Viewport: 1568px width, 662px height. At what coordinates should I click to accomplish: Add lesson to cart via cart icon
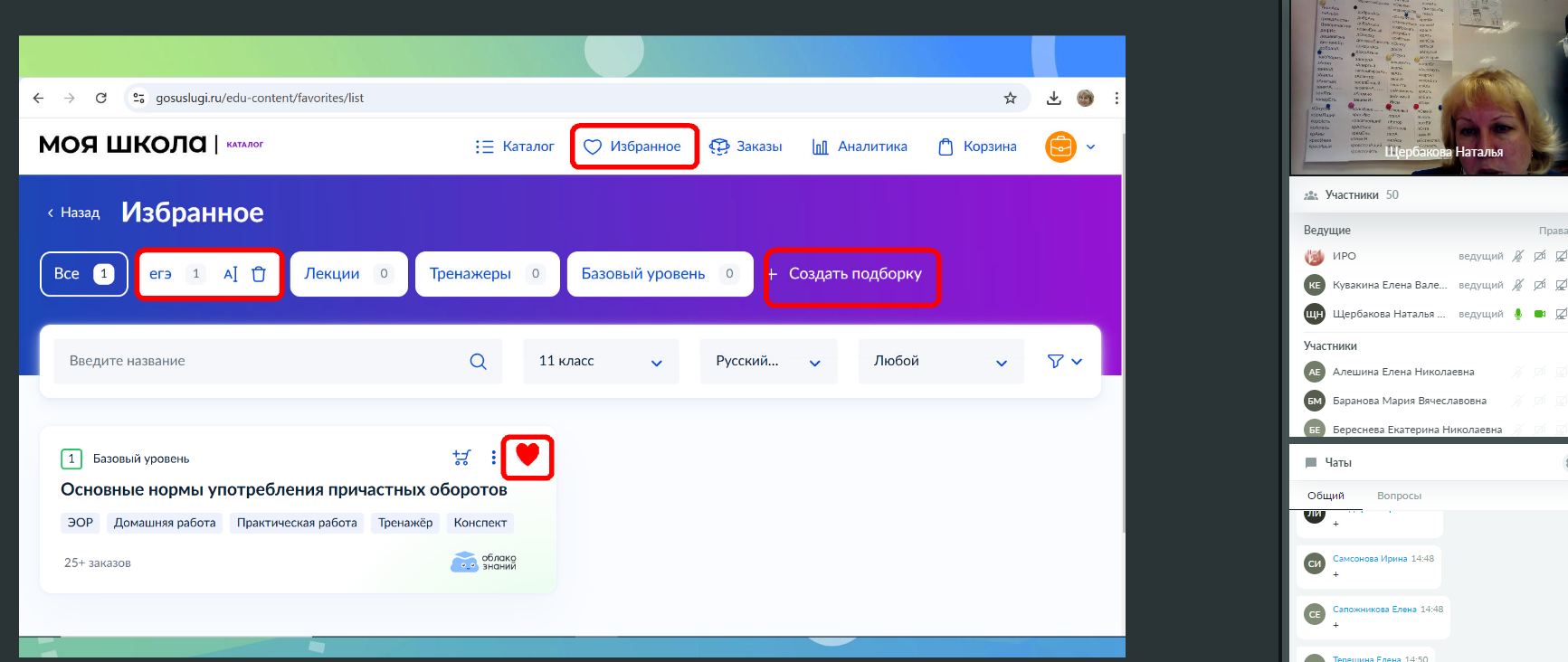pyautogui.click(x=461, y=458)
